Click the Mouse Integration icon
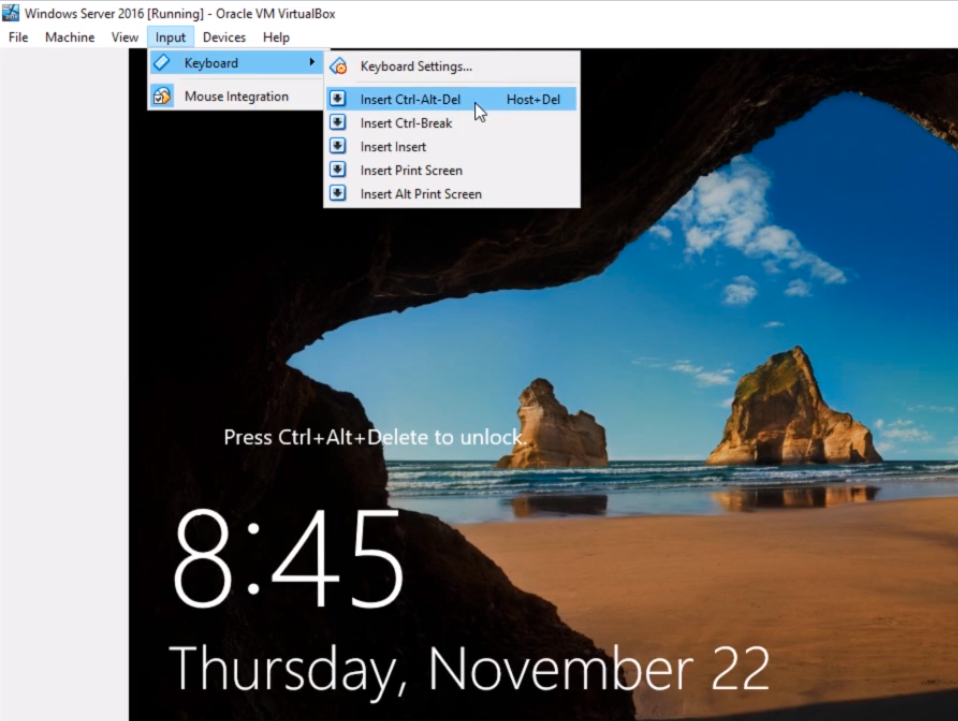The height and width of the screenshot is (721, 958). click(x=162, y=96)
